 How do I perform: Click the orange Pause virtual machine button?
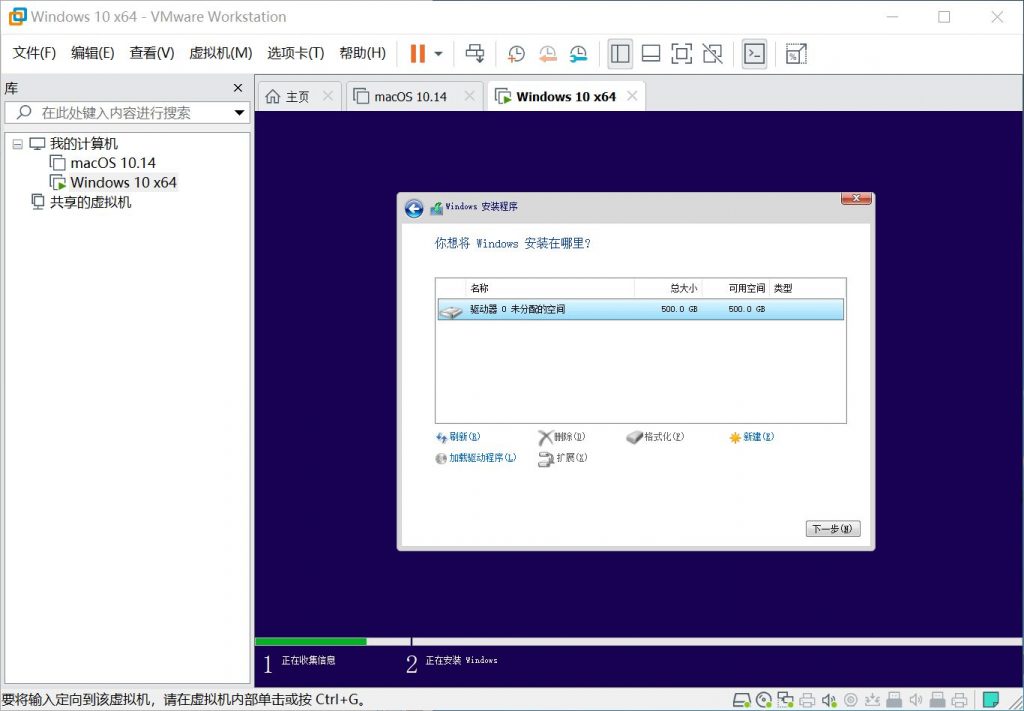pos(418,53)
